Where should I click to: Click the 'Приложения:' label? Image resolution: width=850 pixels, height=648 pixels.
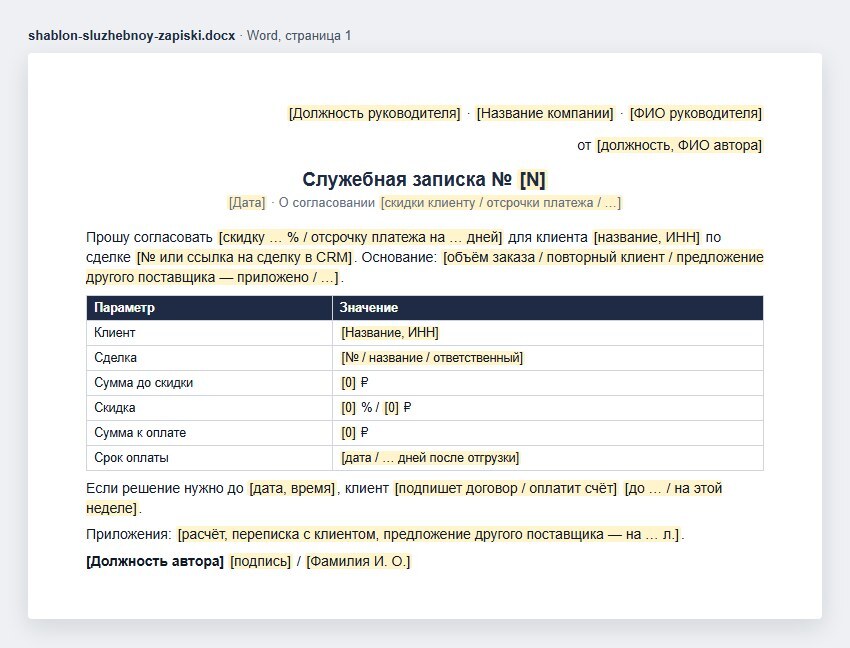pyautogui.click(x=128, y=535)
